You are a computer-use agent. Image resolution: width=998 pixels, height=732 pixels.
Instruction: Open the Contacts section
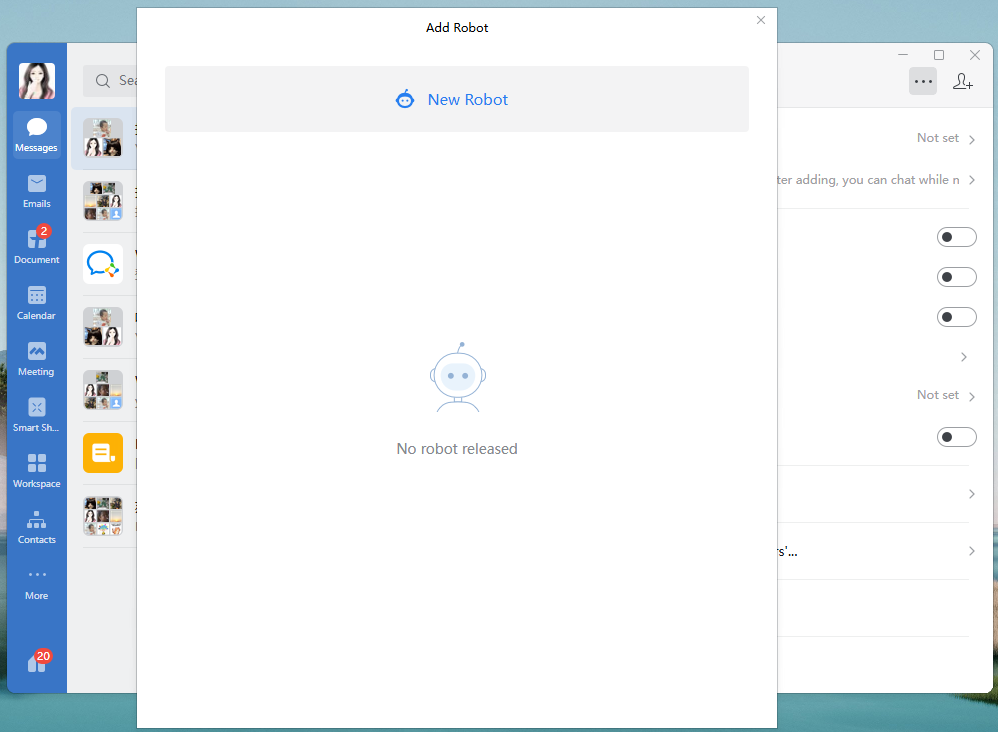click(x=36, y=526)
